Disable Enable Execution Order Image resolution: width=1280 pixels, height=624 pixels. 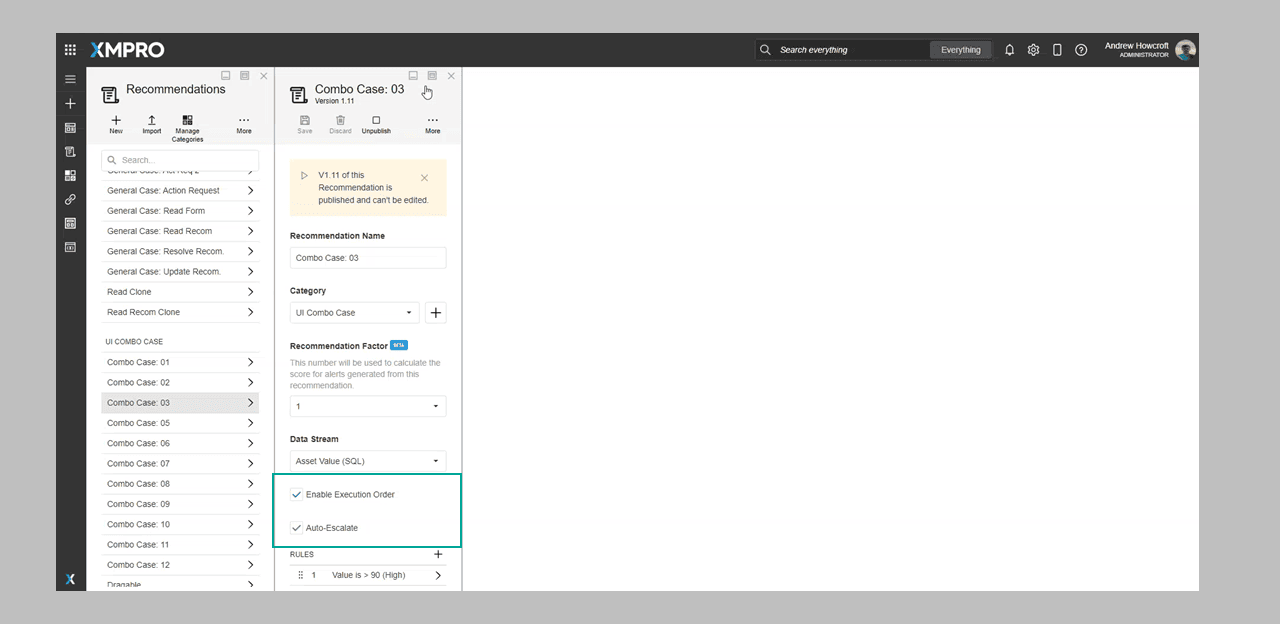296,494
